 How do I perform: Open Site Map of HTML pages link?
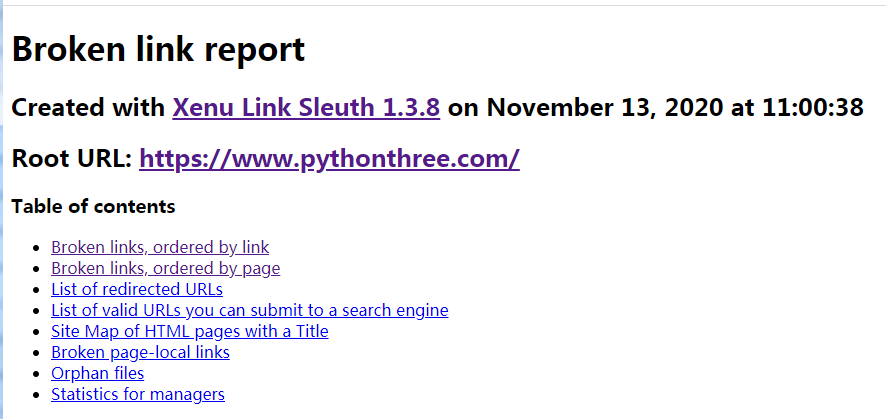[189, 331]
